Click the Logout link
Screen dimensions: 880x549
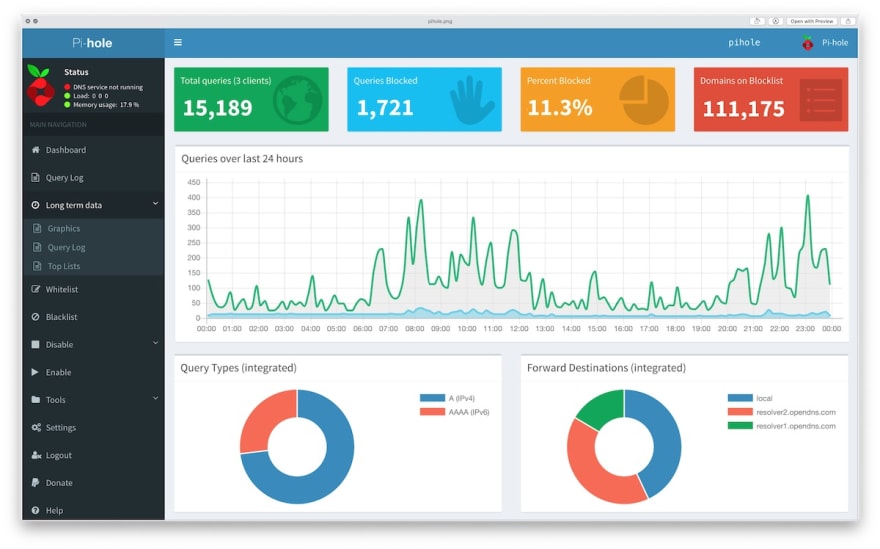click(x=58, y=455)
